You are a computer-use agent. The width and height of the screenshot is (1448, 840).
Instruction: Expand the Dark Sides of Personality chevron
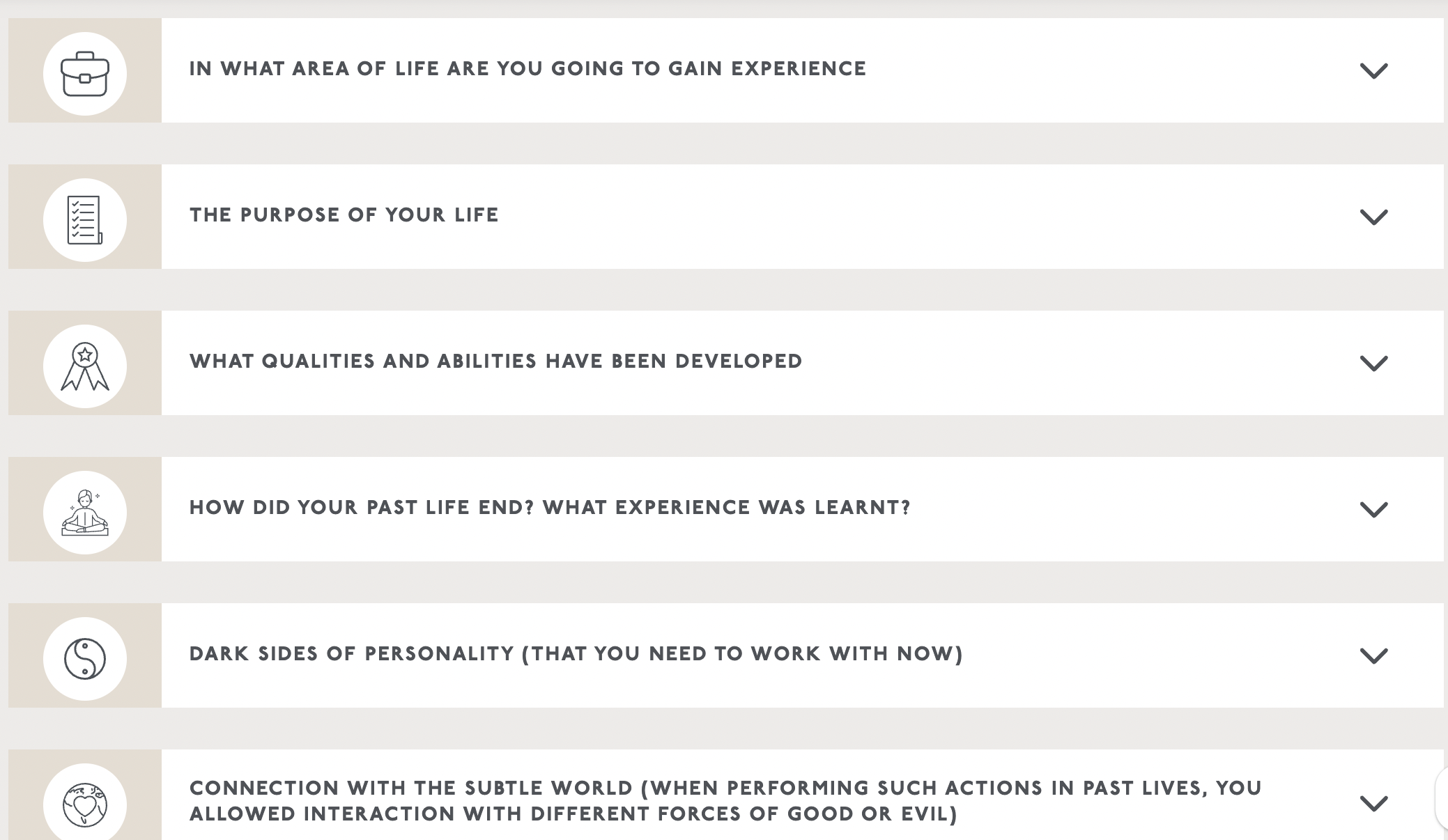point(1373,656)
